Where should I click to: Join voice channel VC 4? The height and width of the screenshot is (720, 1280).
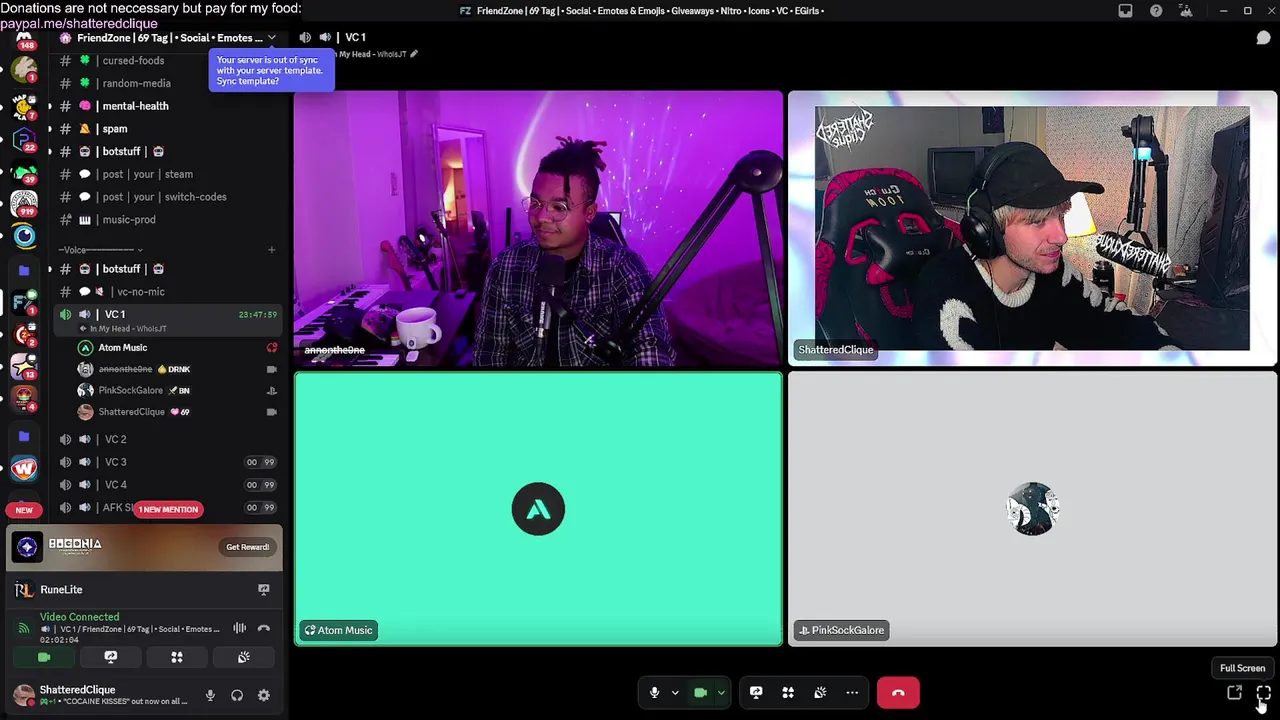[x=167, y=485]
